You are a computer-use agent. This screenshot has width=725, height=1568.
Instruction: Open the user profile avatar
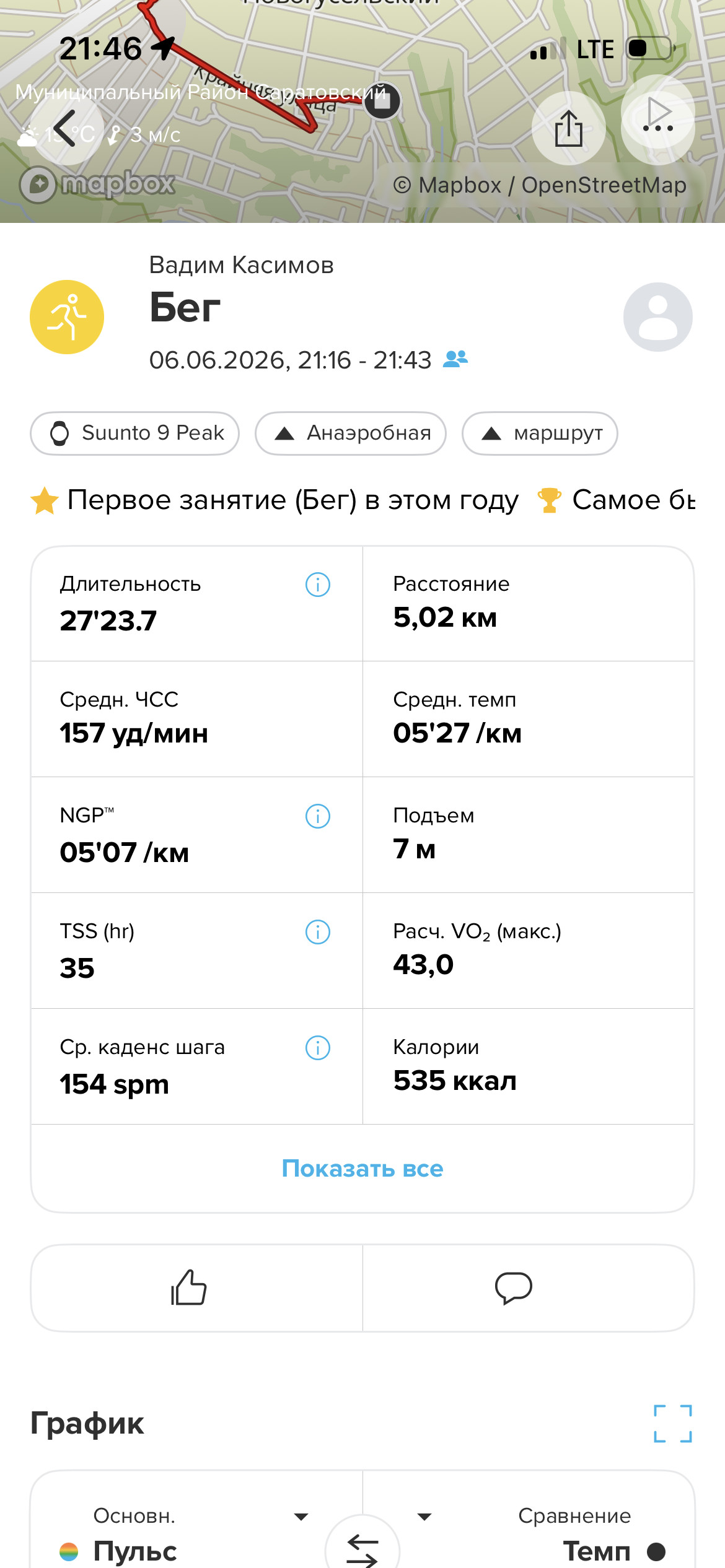coord(658,317)
